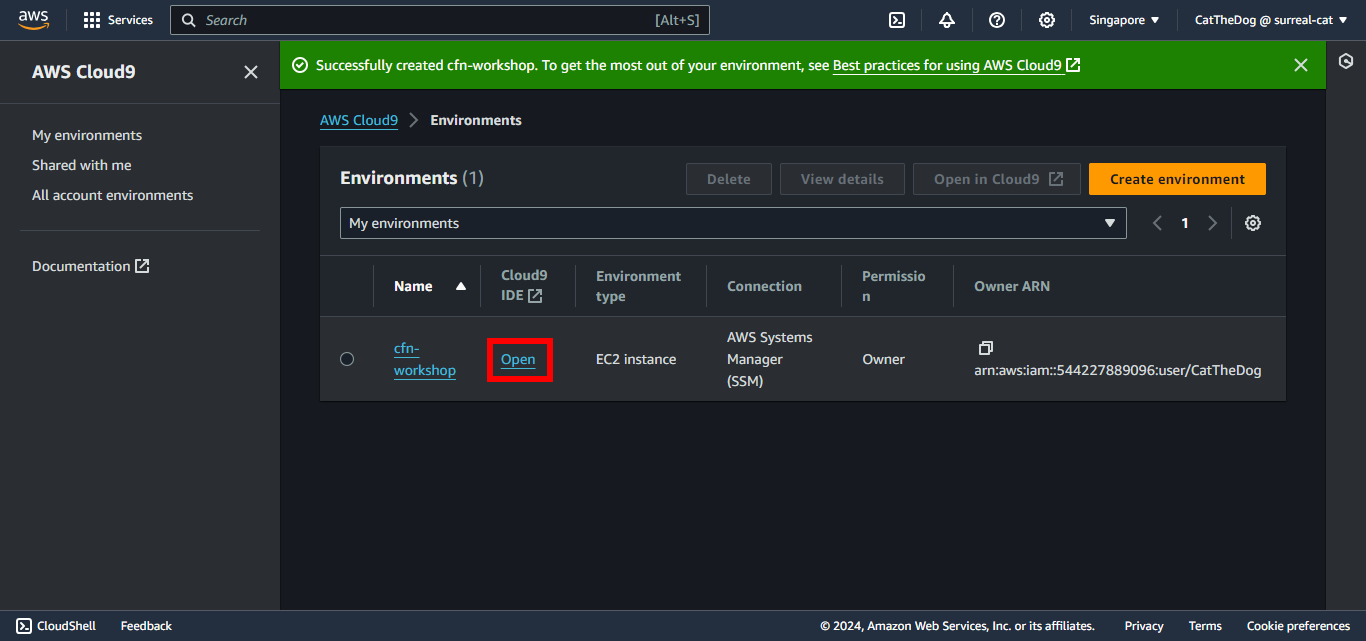Sort the table by Name column
Image resolution: width=1366 pixels, height=641 pixels.
[x=429, y=286]
